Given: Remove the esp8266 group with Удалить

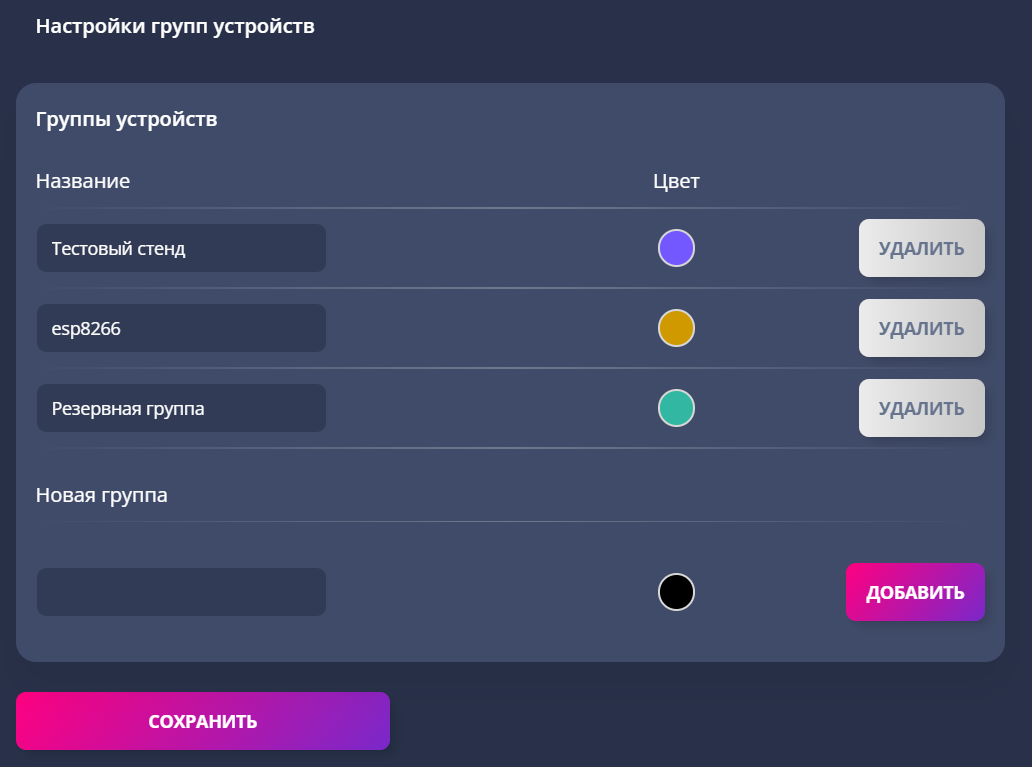Looking at the screenshot, I should (x=921, y=328).
